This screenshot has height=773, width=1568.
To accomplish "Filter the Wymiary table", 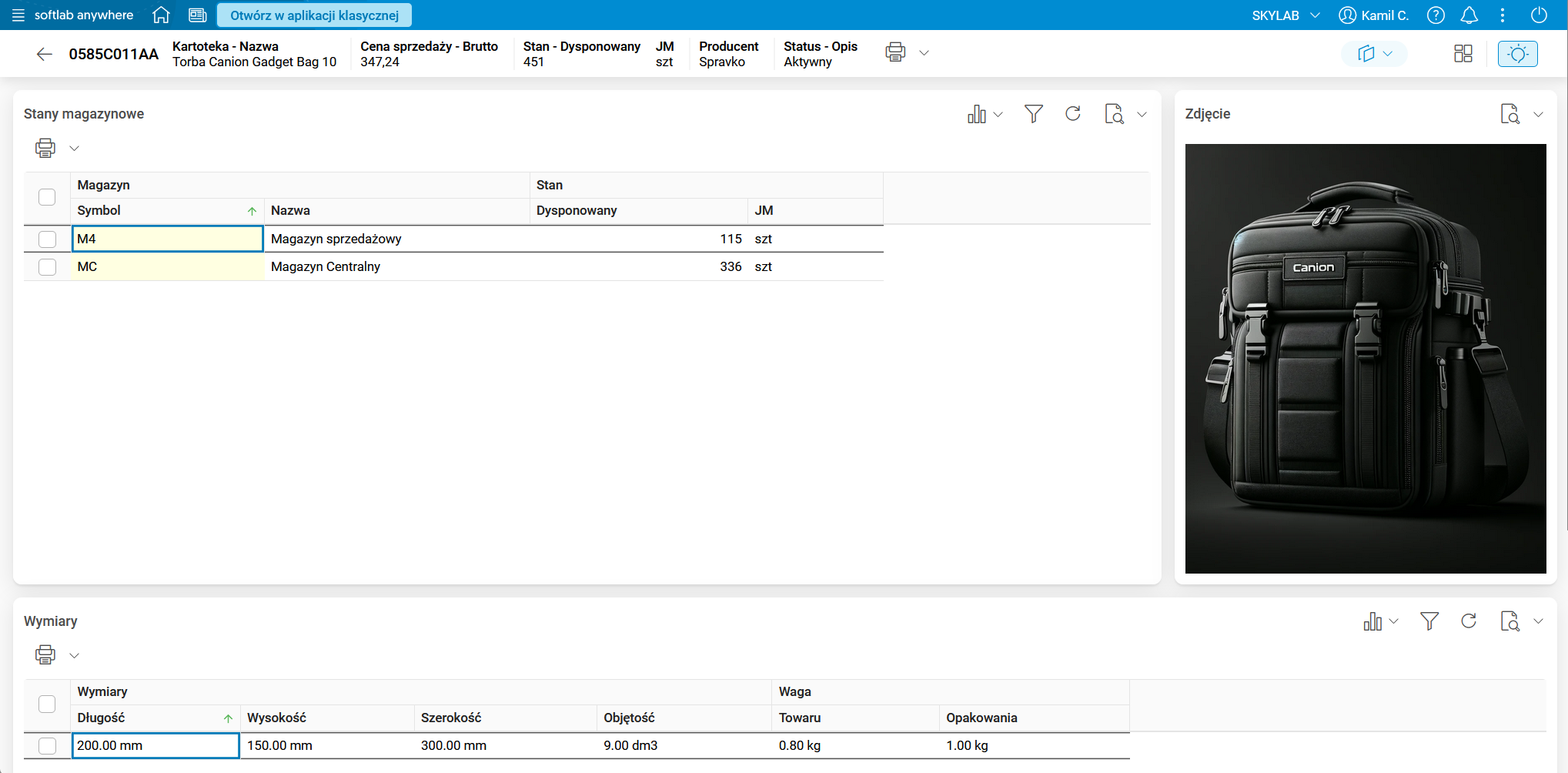I will pyautogui.click(x=1429, y=621).
